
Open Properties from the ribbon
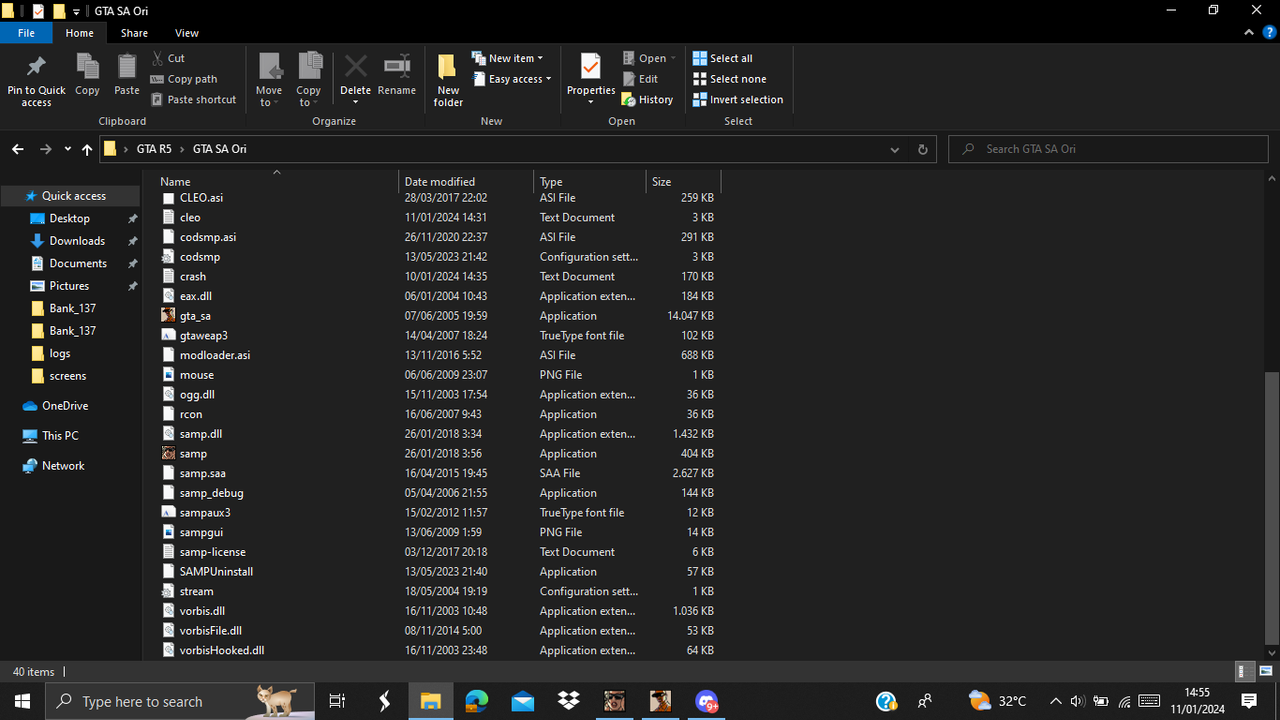click(x=591, y=80)
